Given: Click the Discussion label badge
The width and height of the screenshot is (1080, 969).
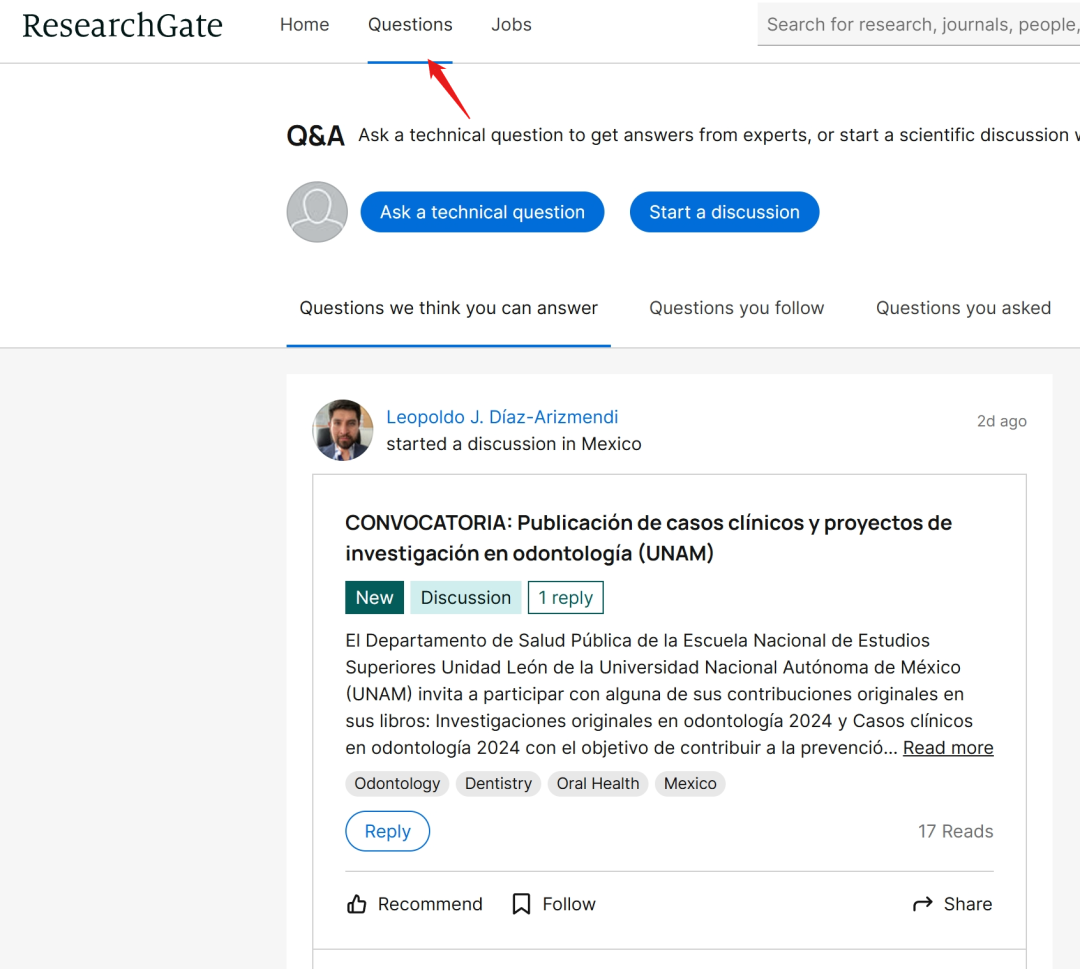Looking at the screenshot, I should coord(466,598).
